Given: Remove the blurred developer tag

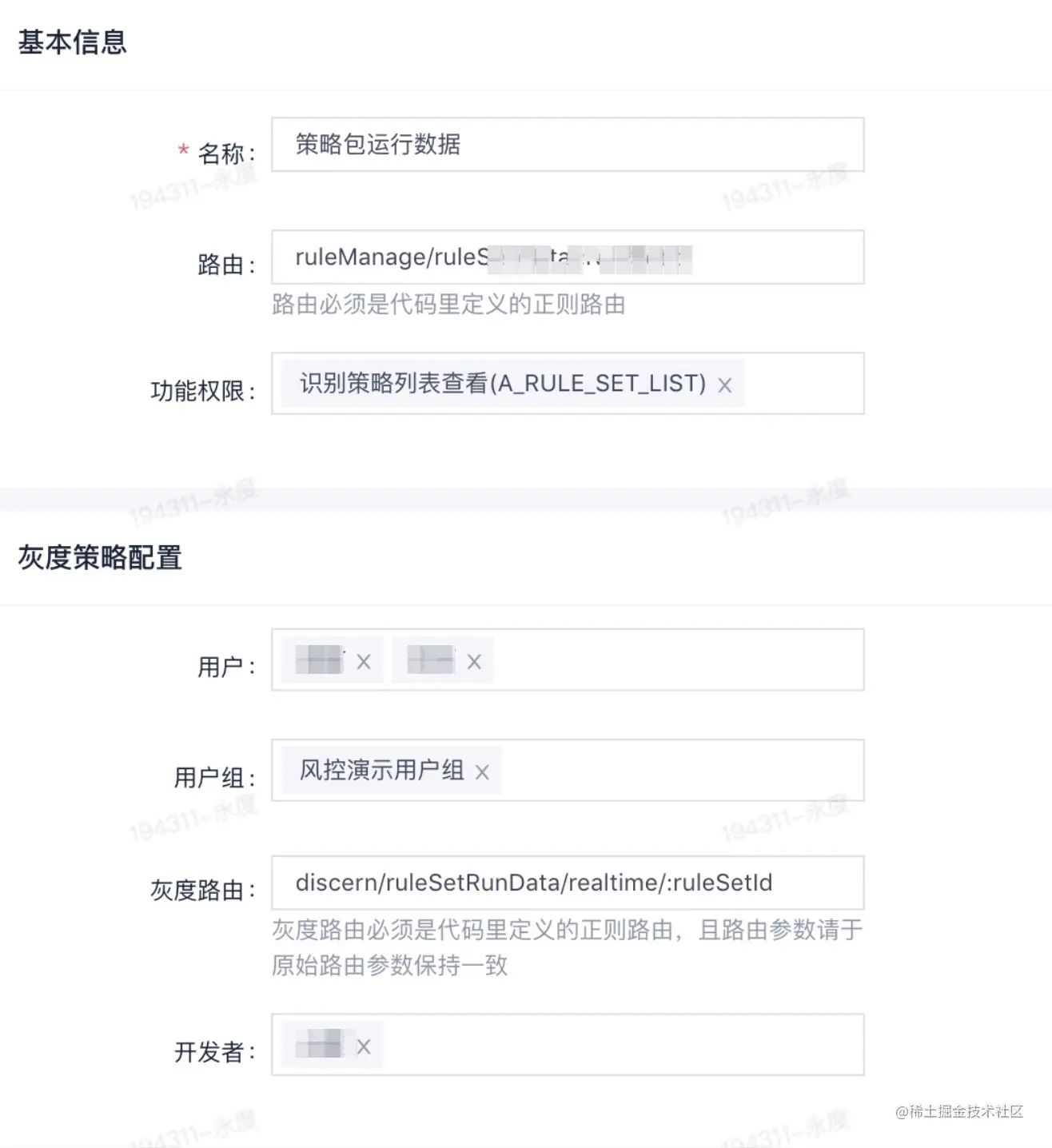Looking at the screenshot, I should 364,1046.
